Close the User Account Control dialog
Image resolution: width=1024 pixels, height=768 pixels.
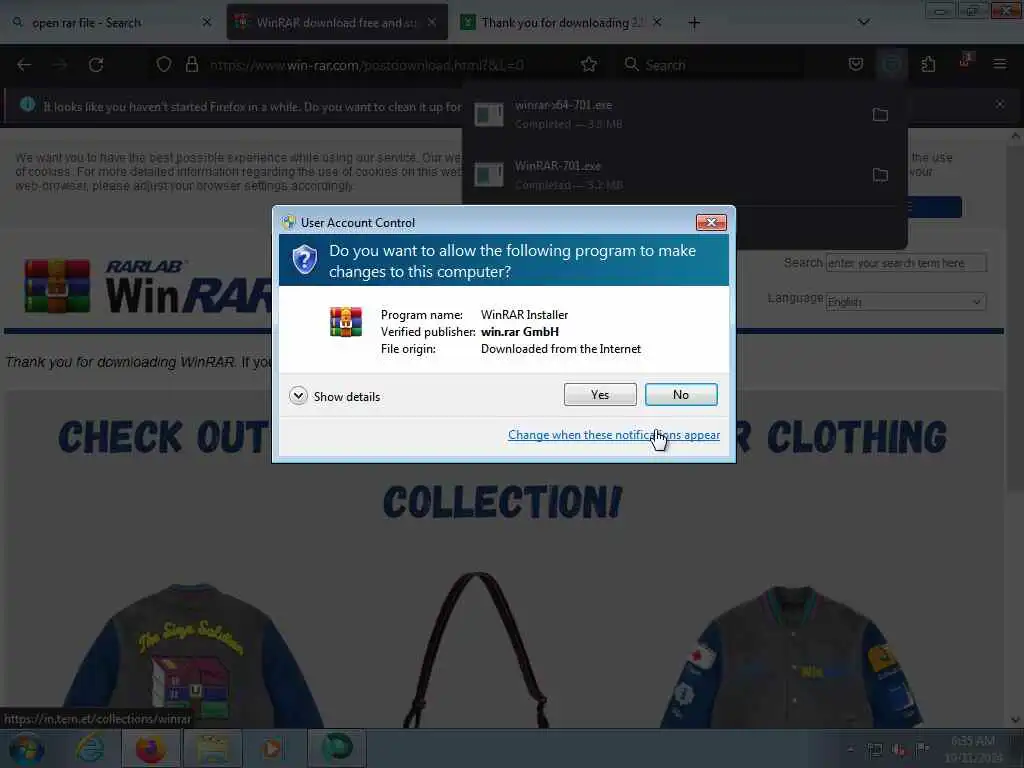[711, 223]
